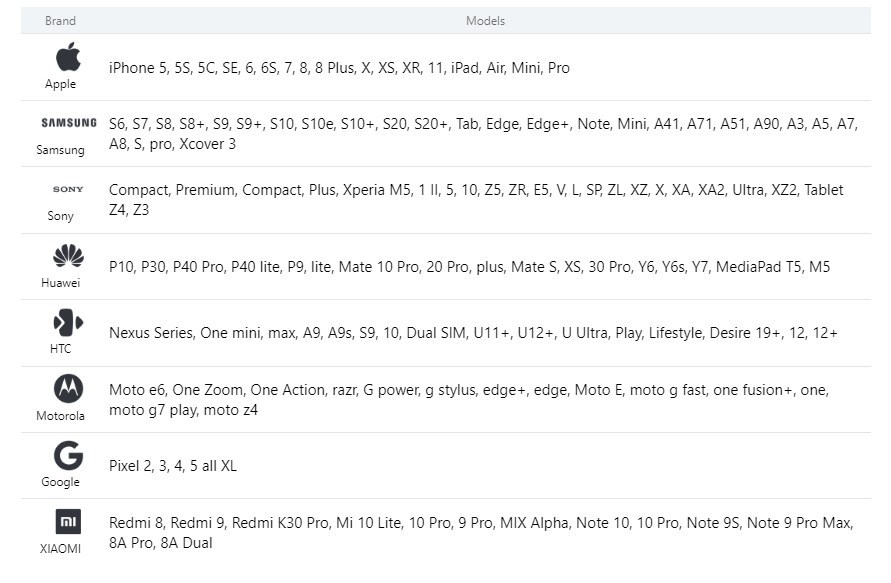Click the Xiaomi MI logo icon

point(68,521)
